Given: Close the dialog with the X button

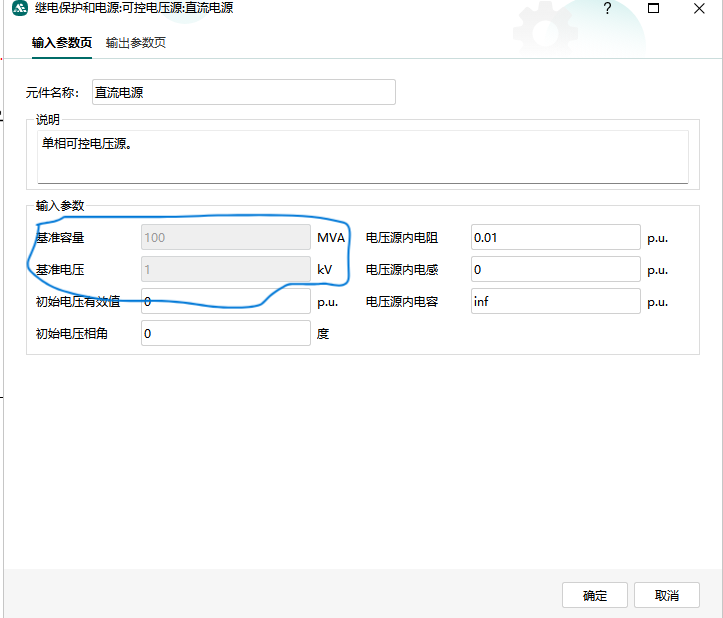Looking at the screenshot, I should click(699, 9).
